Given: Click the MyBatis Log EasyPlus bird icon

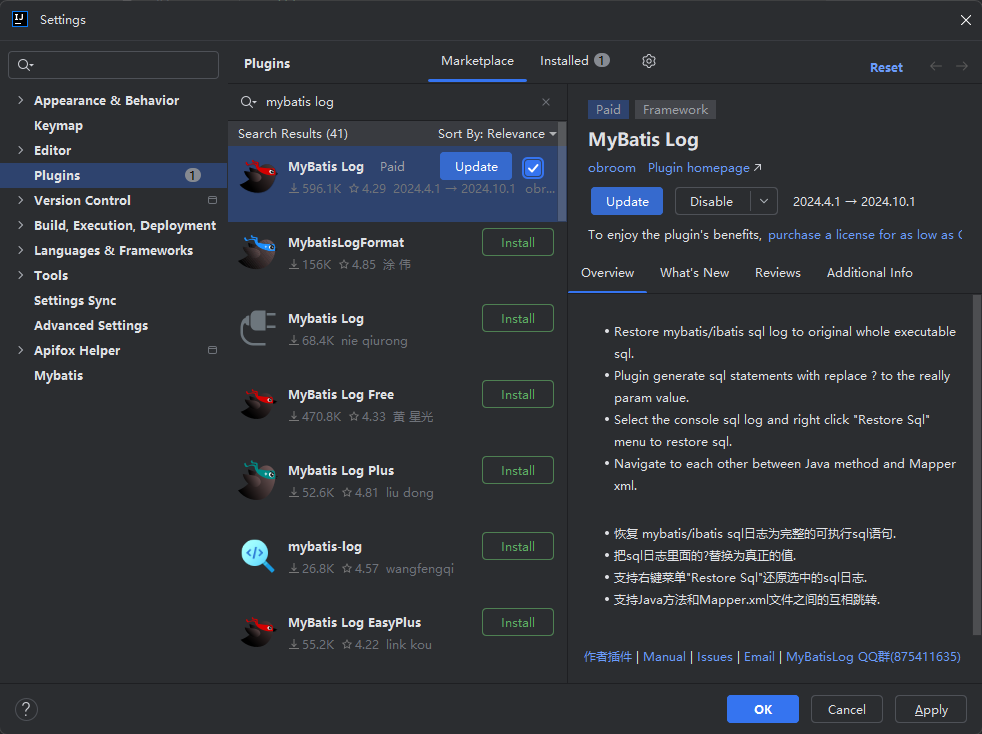Looking at the screenshot, I should click(258, 633).
